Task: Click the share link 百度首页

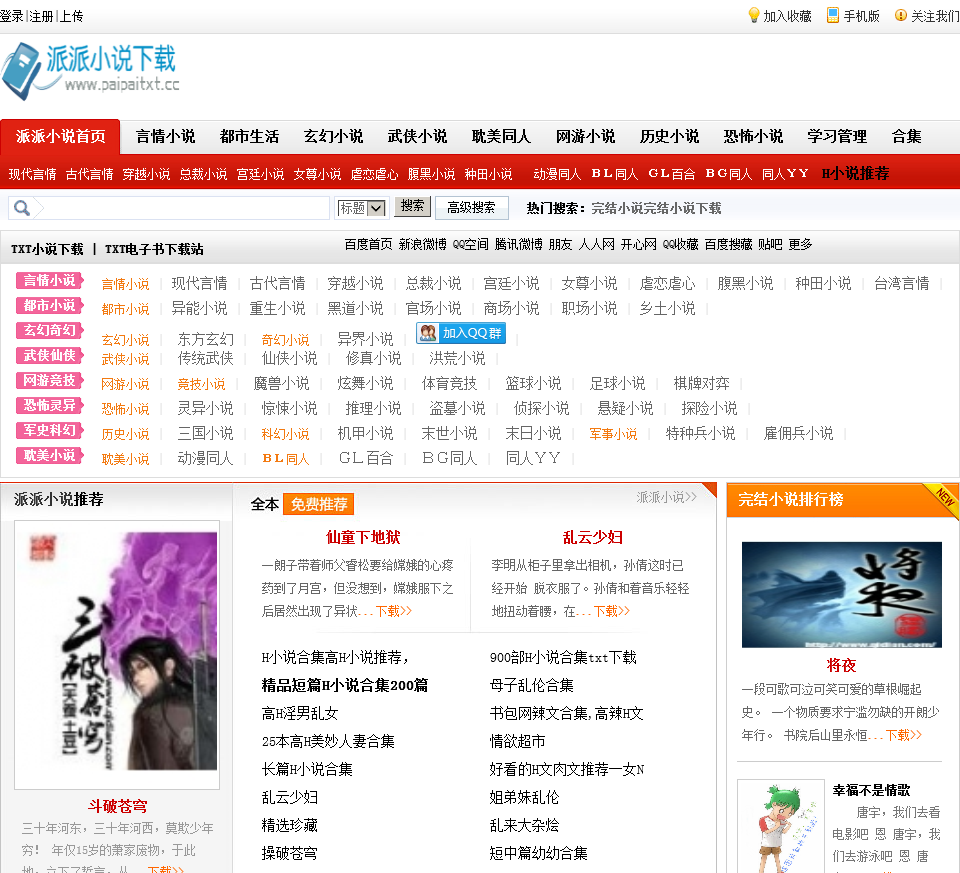Action: coord(369,245)
